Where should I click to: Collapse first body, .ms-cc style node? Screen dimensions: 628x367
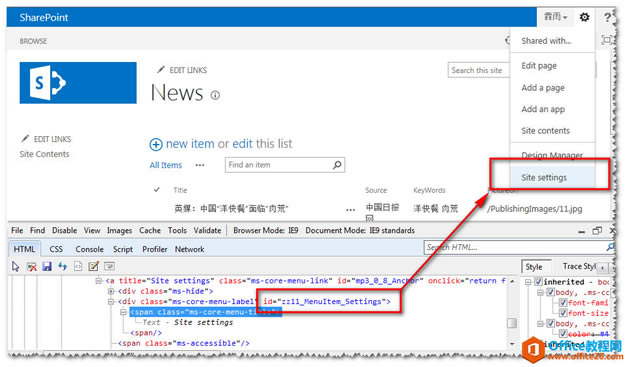[541, 292]
